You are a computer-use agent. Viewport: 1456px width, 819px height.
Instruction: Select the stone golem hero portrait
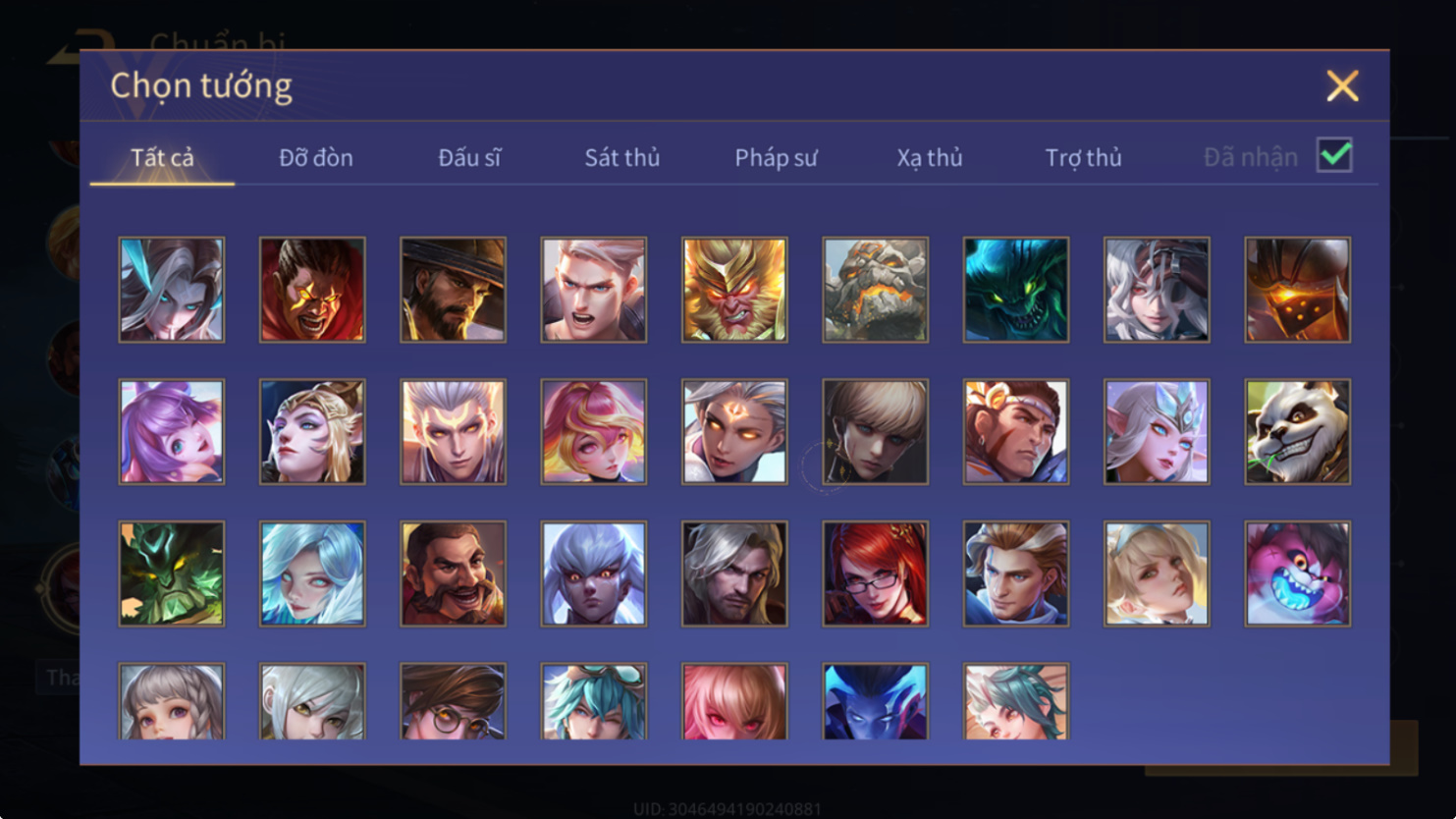pos(875,290)
